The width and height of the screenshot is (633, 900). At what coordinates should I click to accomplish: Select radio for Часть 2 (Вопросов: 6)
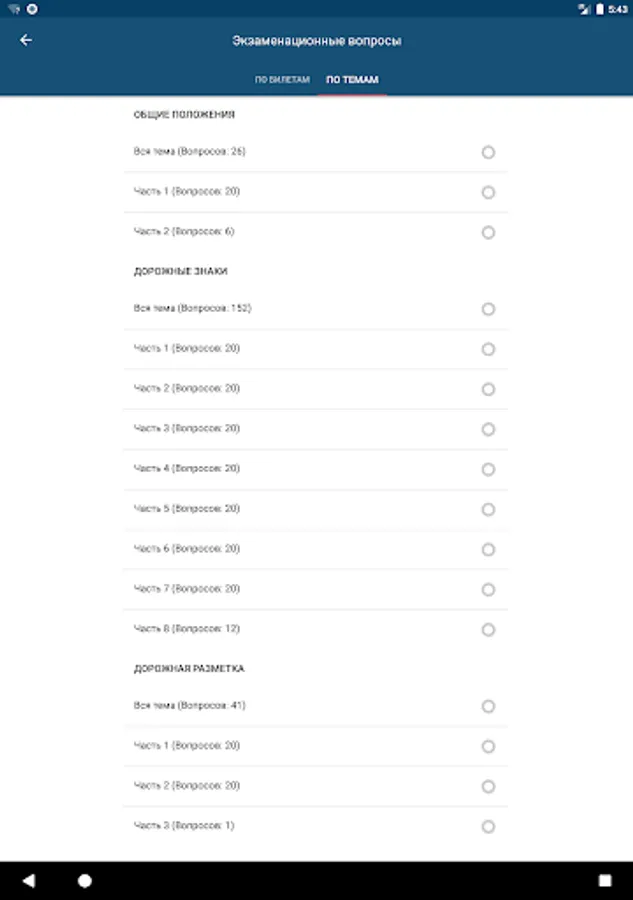pyautogui.click(x=488, y=232)
